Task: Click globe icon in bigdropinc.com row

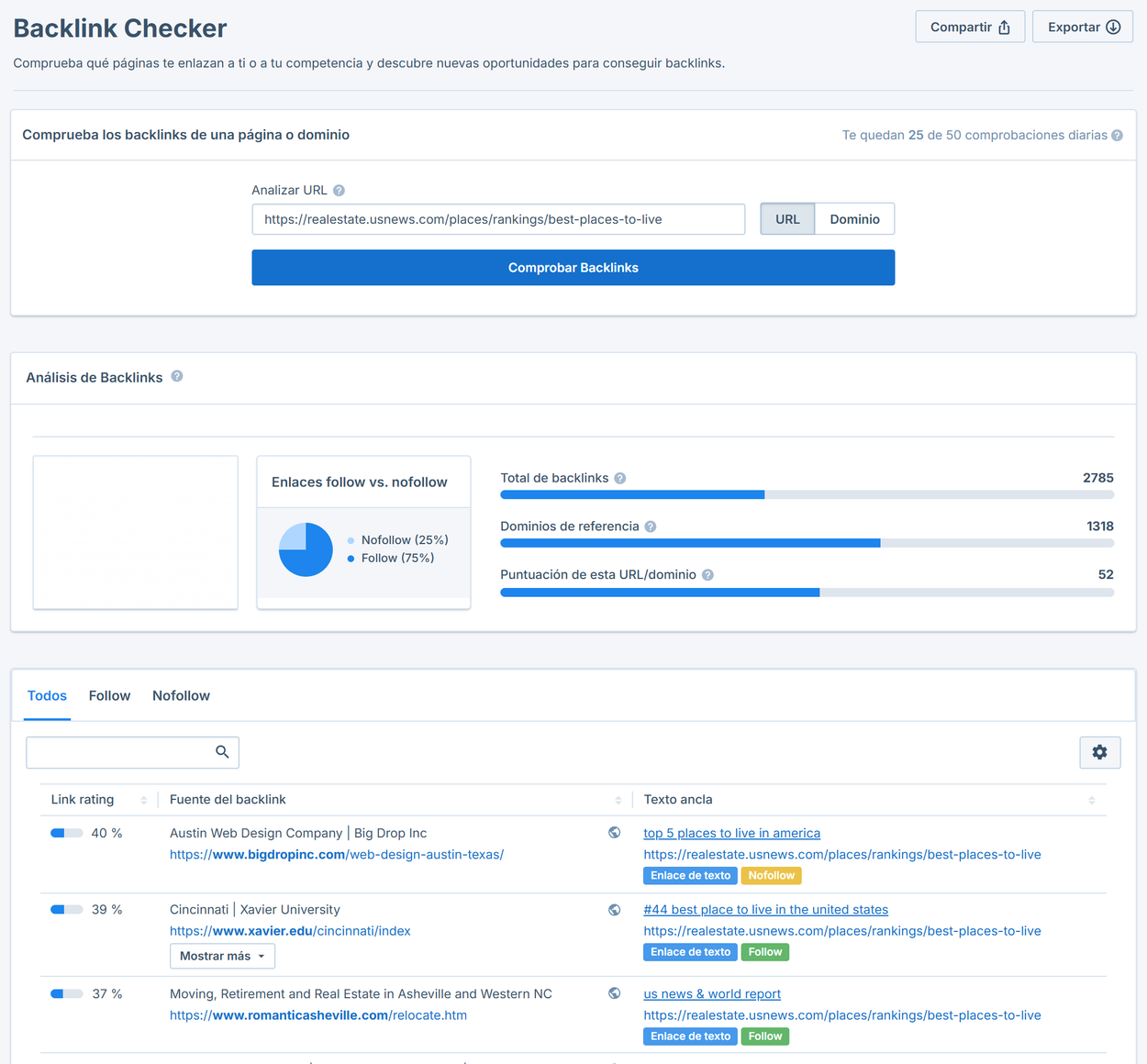Action: (x=614, y=833)
